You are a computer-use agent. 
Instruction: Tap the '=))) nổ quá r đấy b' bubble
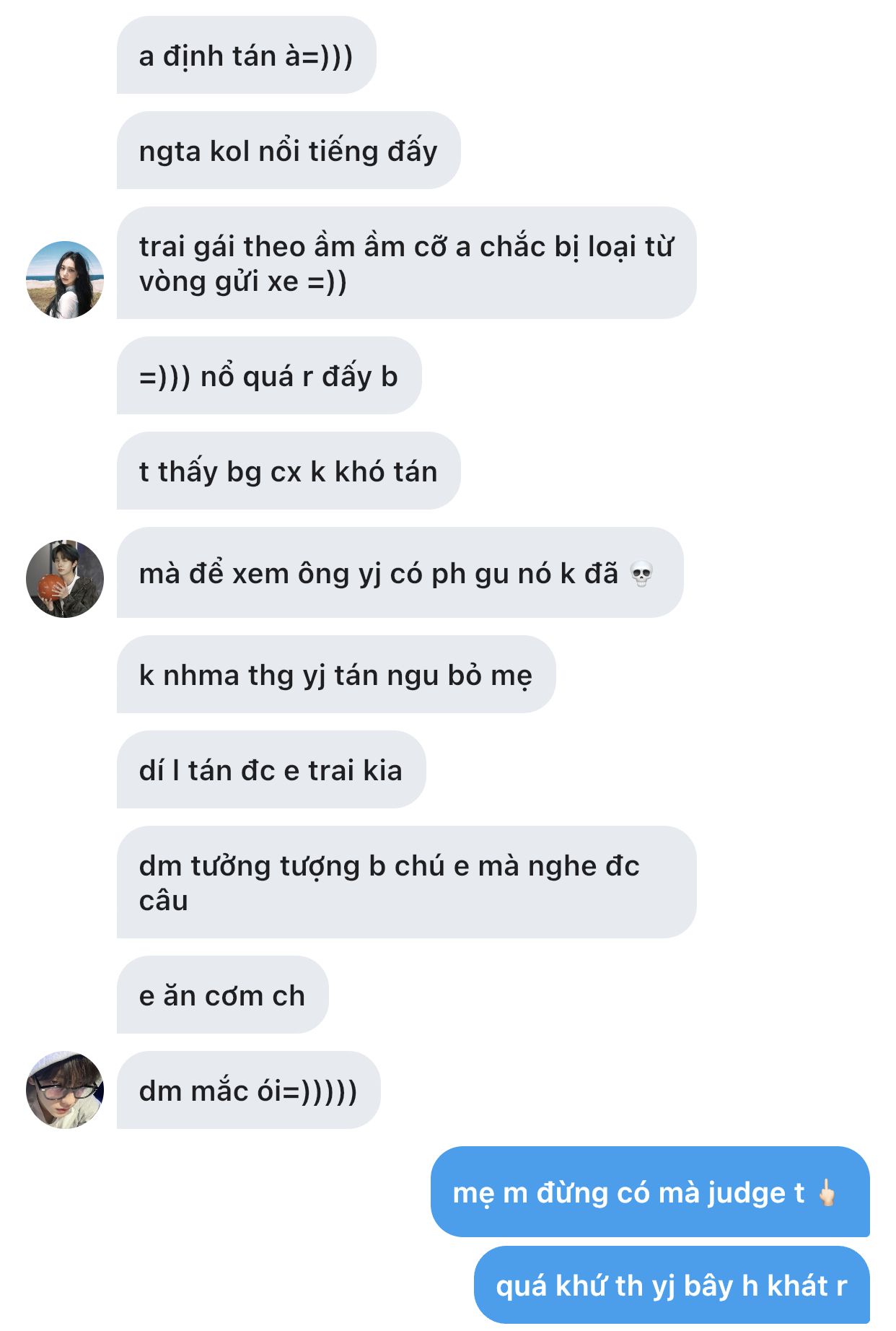click(269, 376)
